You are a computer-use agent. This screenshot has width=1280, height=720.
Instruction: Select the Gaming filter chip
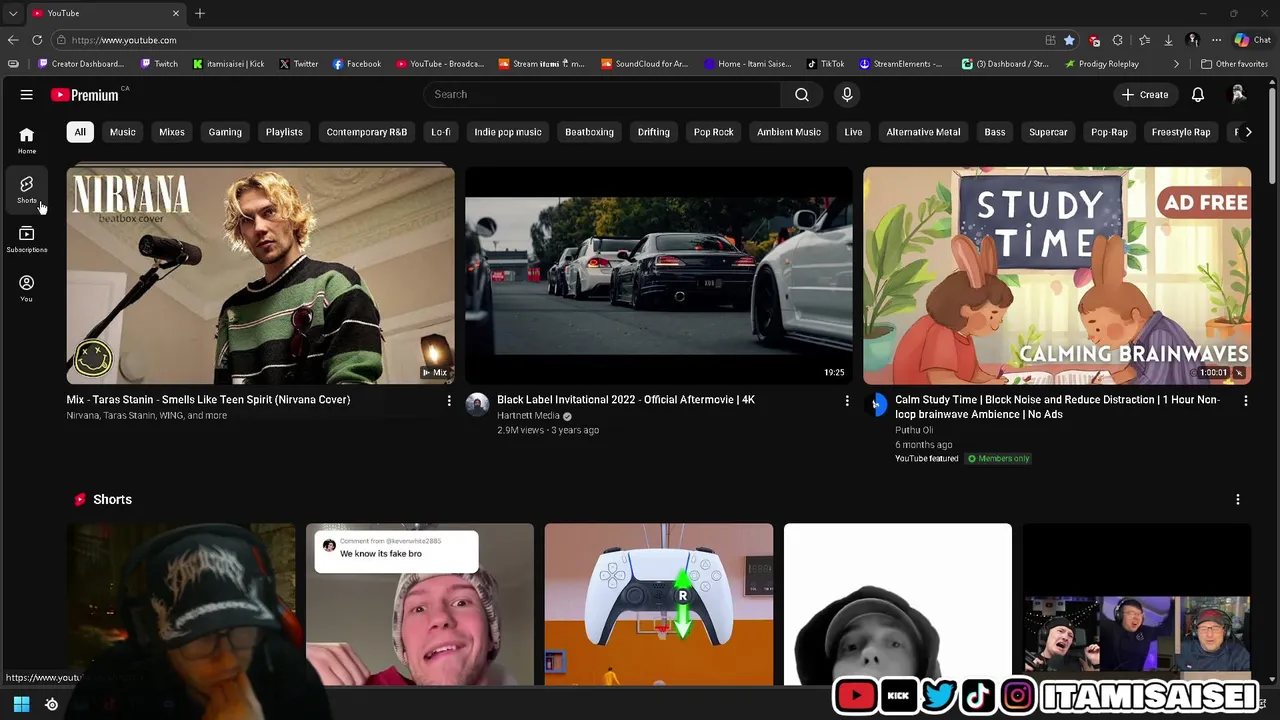(225, 132)
